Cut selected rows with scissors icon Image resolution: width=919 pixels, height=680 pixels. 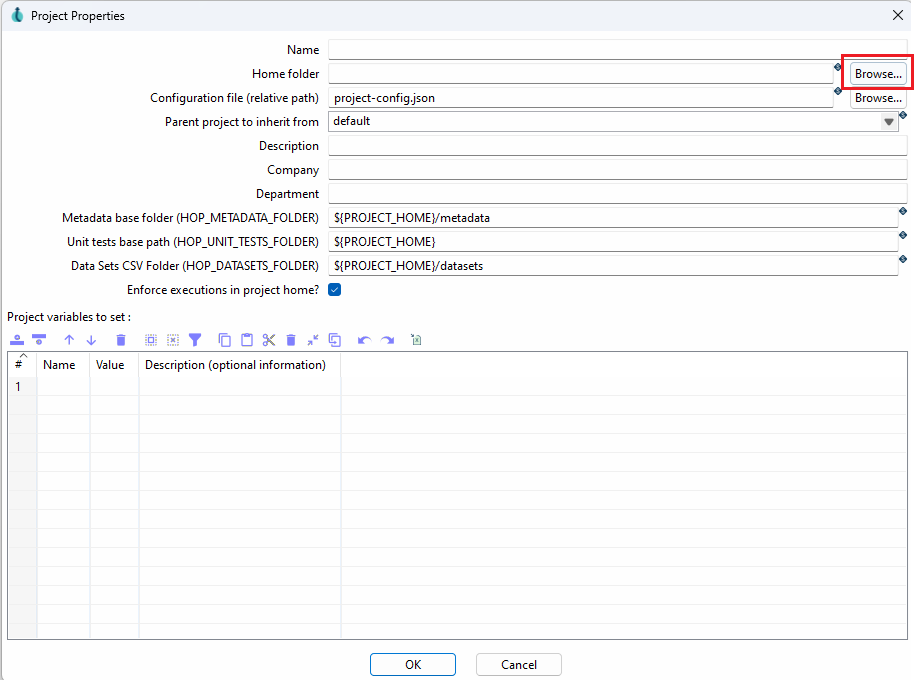pyautogui.click(x=269, y=340)
